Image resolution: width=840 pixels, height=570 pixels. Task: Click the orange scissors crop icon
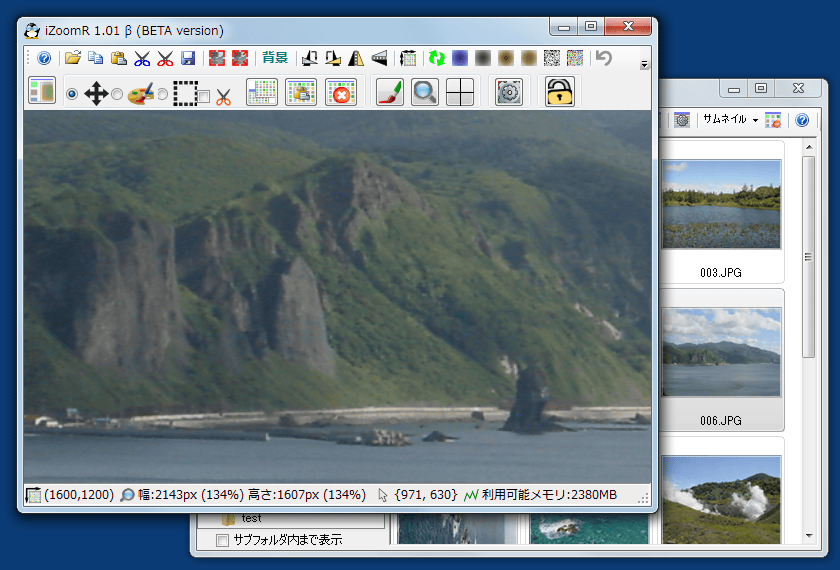tap(223, 96)
